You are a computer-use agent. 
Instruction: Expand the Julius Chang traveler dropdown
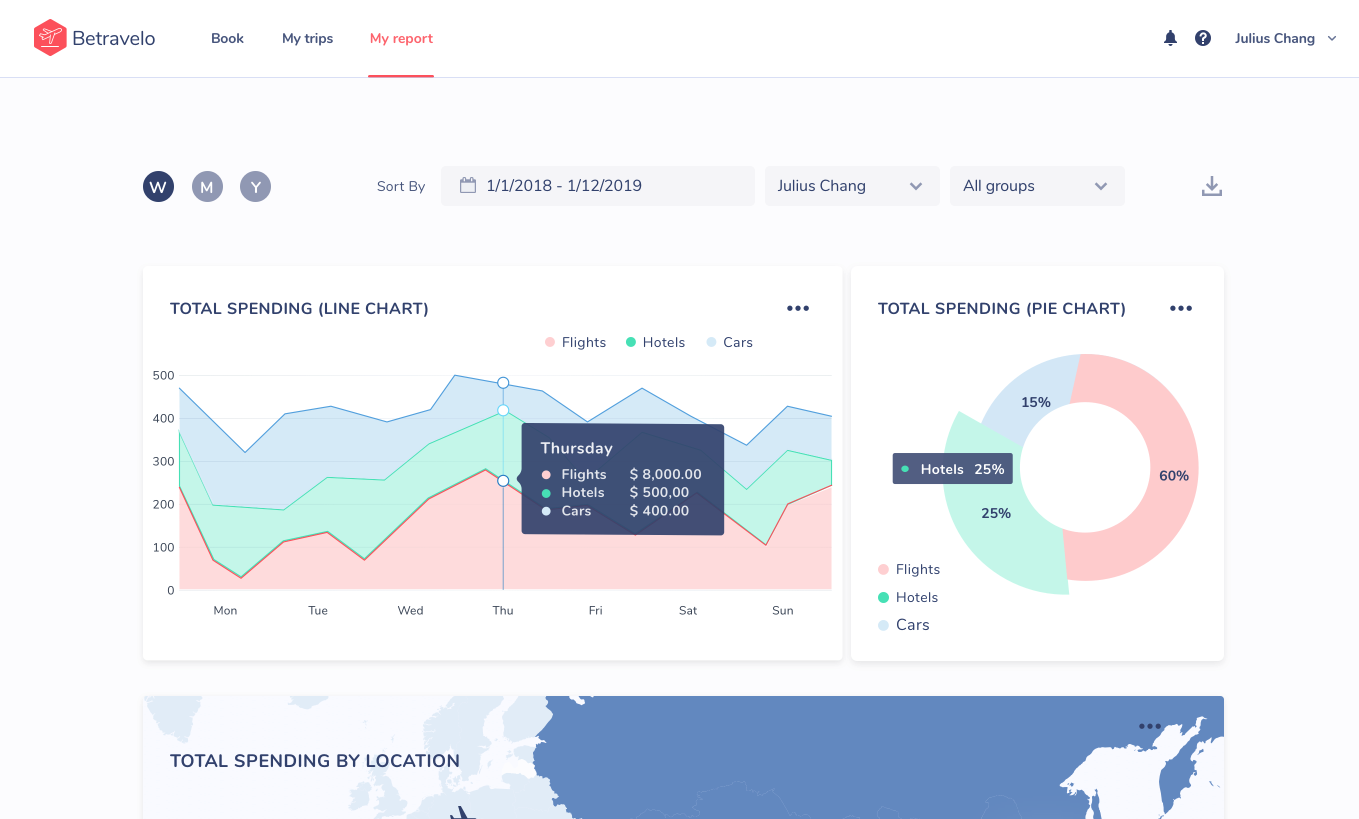(852, 186)
